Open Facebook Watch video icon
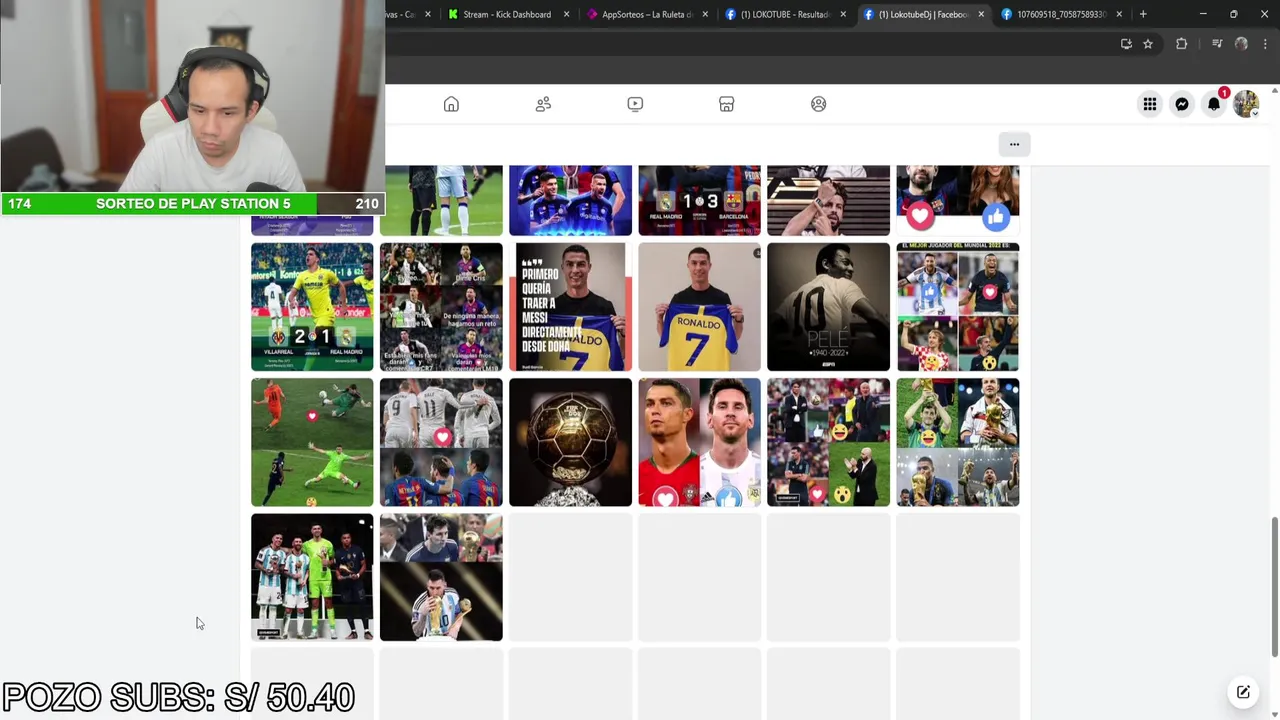Viewport: 1280px width, 720px height. [635, 104]
